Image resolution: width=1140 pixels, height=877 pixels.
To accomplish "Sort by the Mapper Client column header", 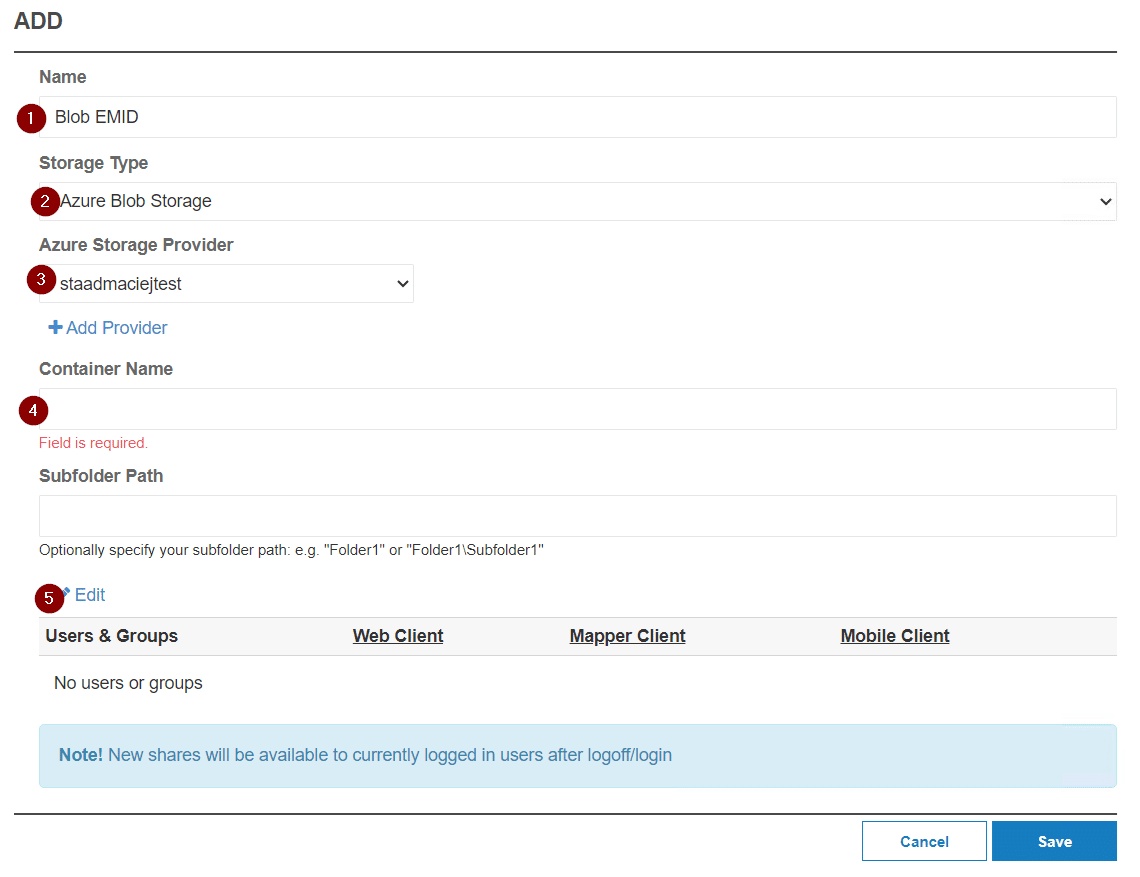I will (627, 635).
